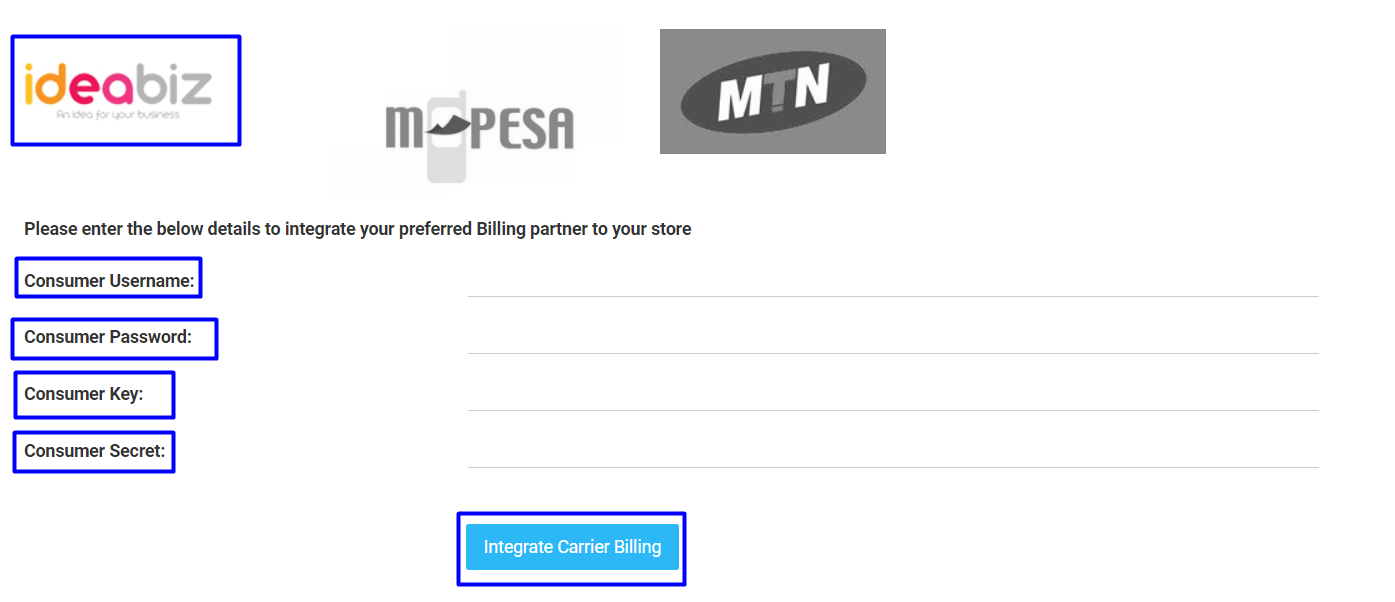The height and width of the screenshot is (602, 1395).
Task: Click the 'Consumer Secret:' label
Action: [x=94, y=451]
